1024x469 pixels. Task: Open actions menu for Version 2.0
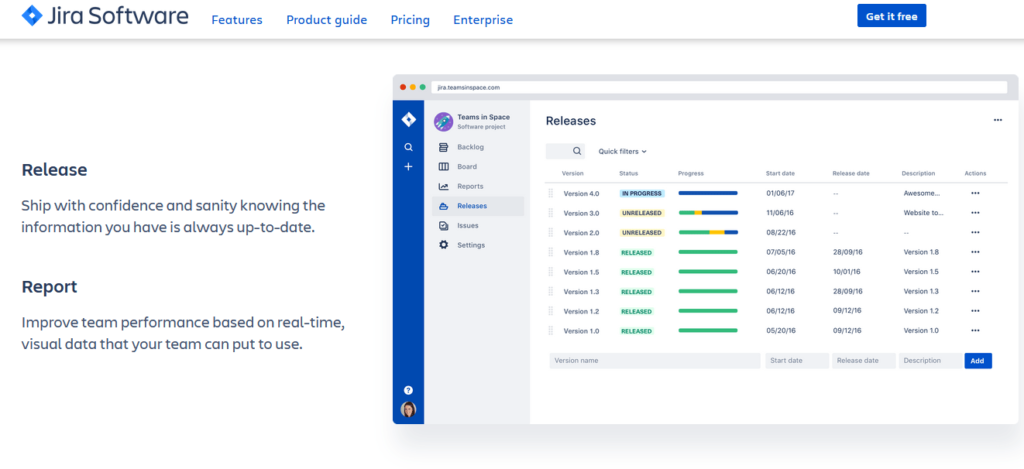point(975,233)
